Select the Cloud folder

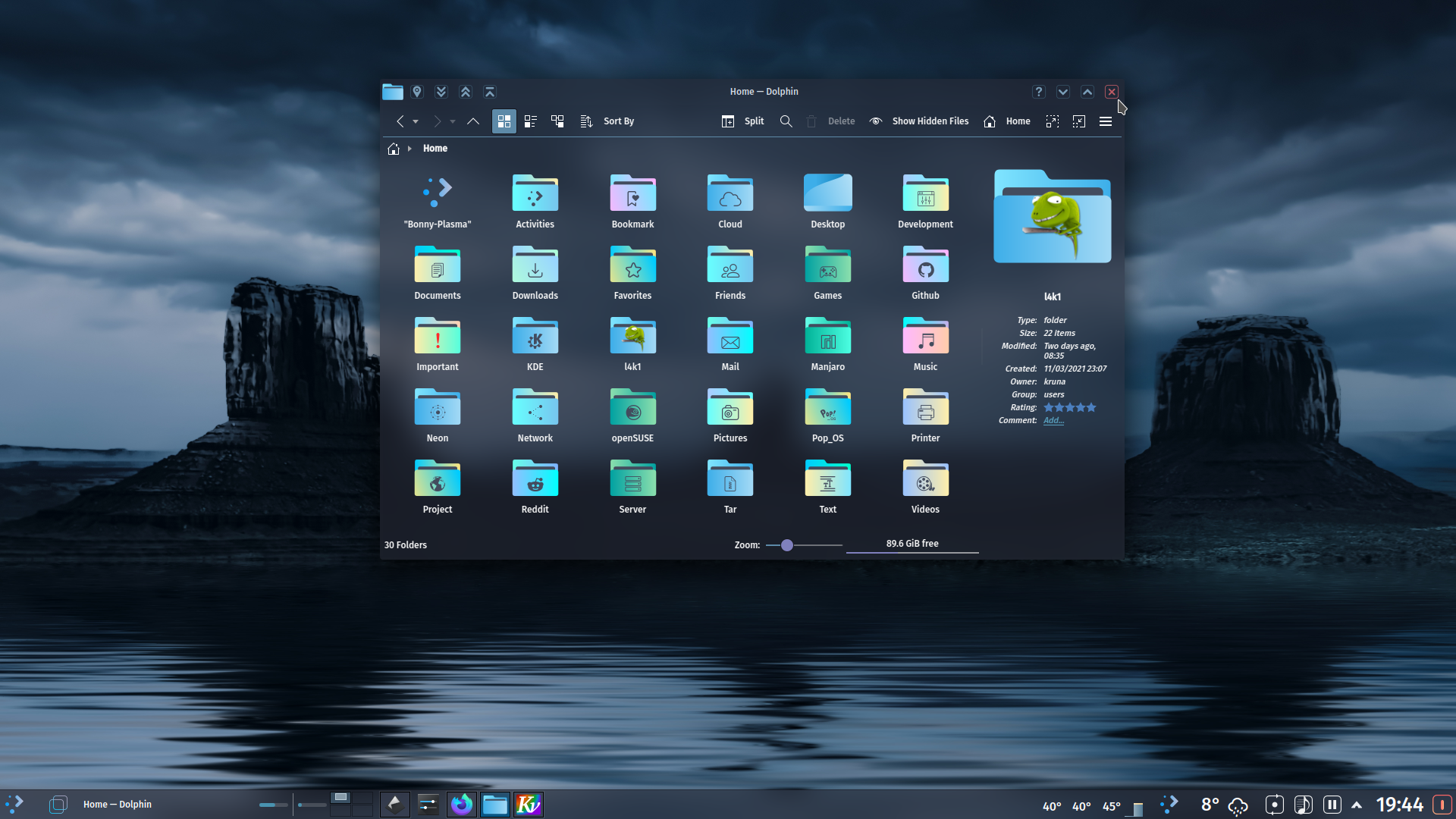click(x=730, y=202)
